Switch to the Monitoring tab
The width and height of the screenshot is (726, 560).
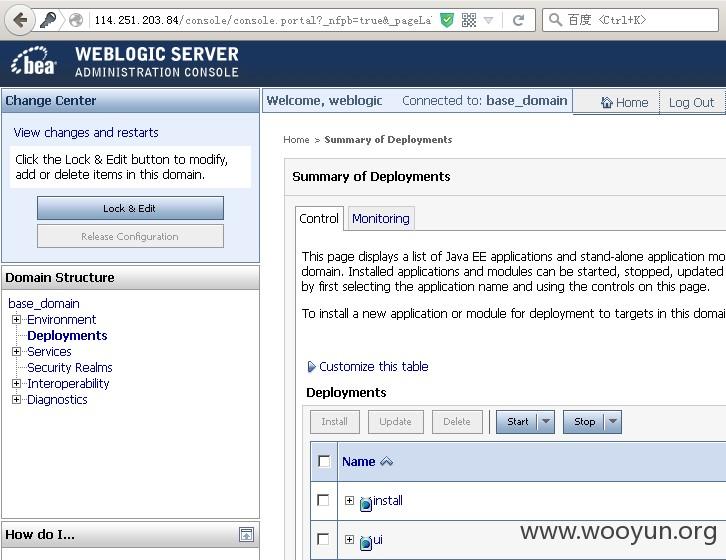pyautogui.click(x=381, y=218)
